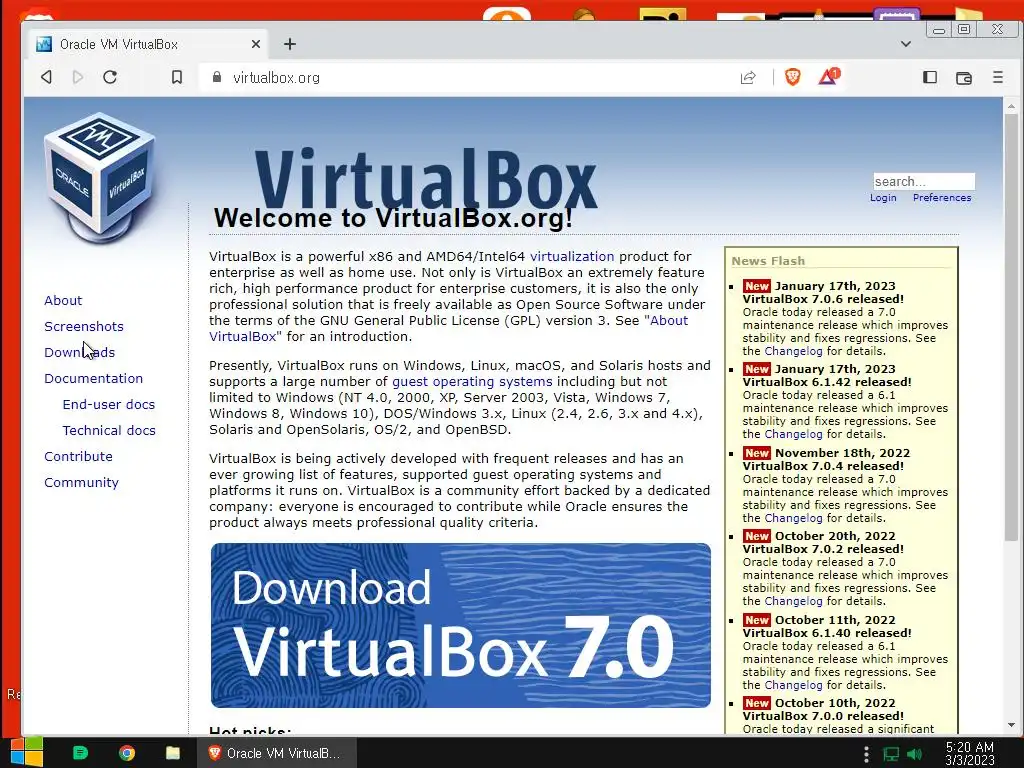1024x768 pixels.
Task: Click the network icon in system tray
Action: point(891,754)
